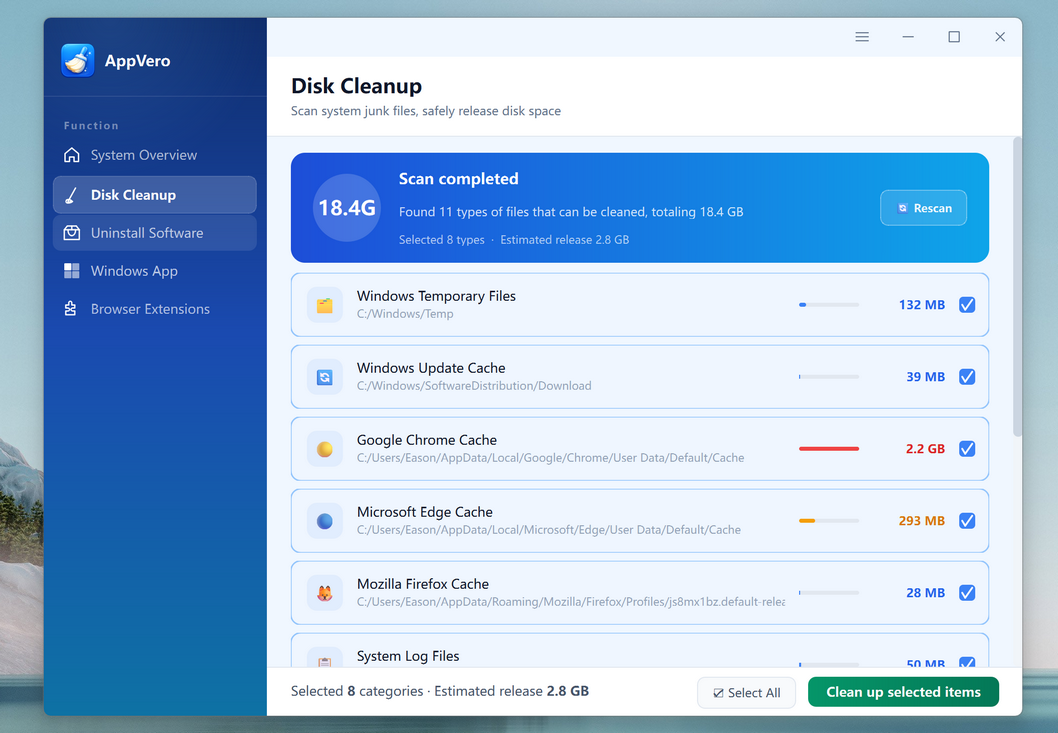Select the Google Chrome Cache row title
Screen dimensions: 1058x733
click(x=426, y=440)
